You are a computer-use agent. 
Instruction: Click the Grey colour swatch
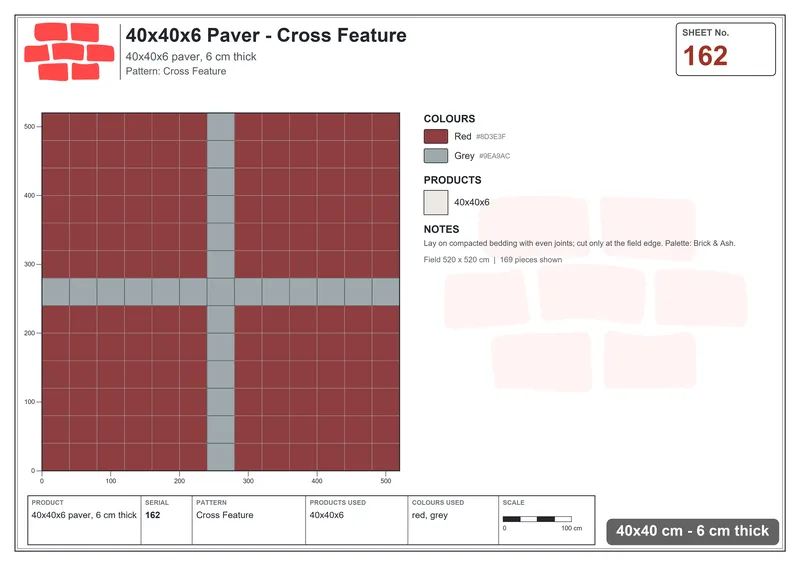(x=436, y=156)
